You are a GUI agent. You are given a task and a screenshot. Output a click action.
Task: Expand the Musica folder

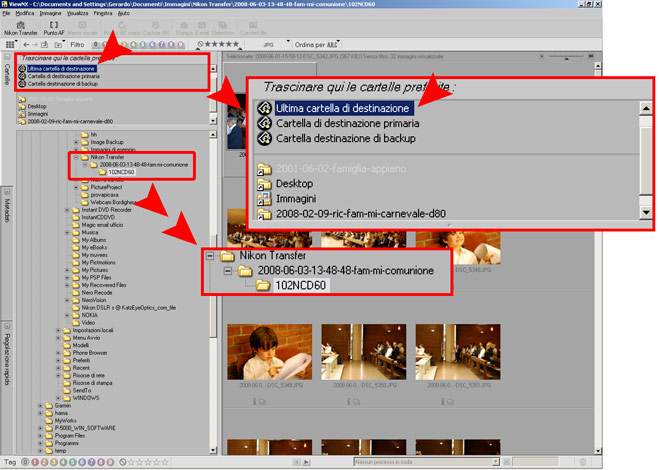(x=67, y=232)
